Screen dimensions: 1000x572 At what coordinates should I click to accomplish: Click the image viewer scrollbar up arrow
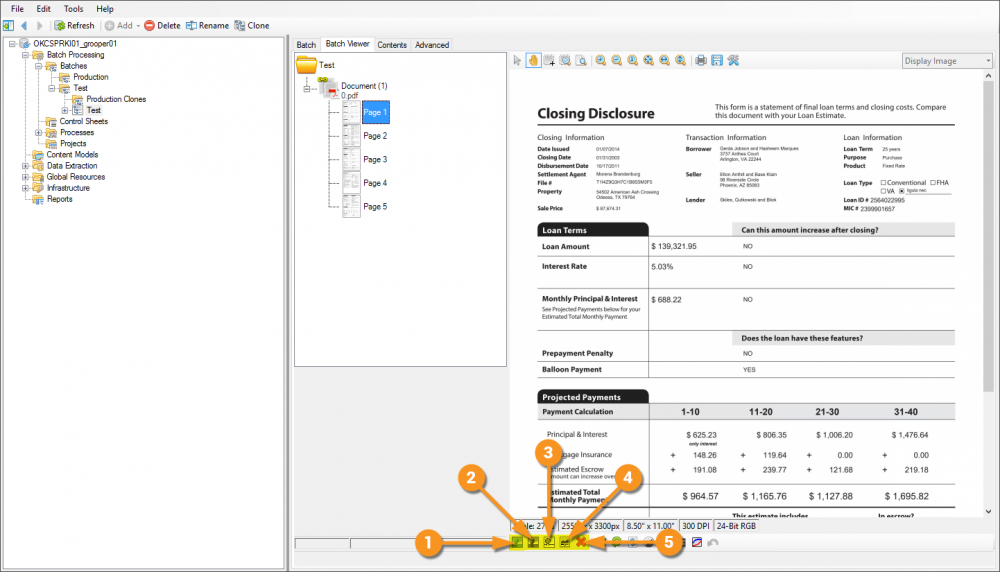pos(989,75)
